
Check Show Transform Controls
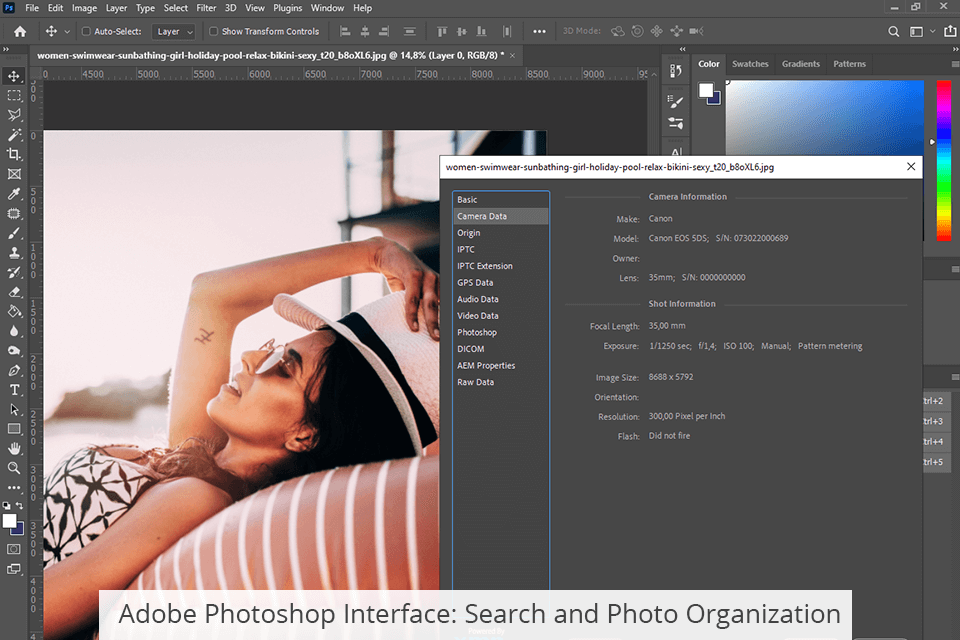[213, 31]
